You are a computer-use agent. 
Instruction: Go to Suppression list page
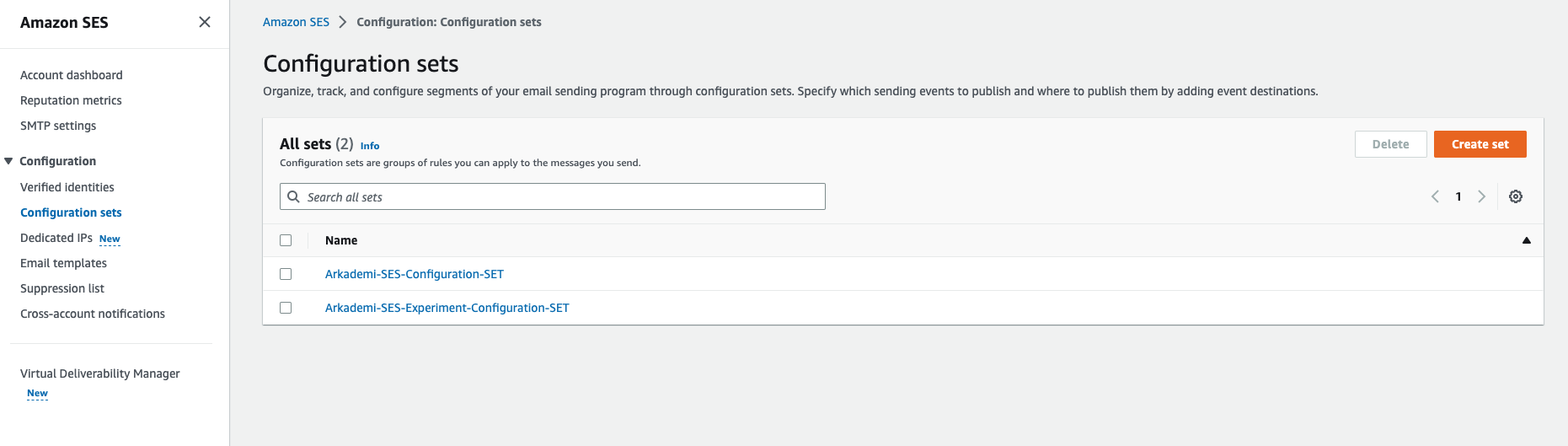pyautogui.click(x=62, y=288)
